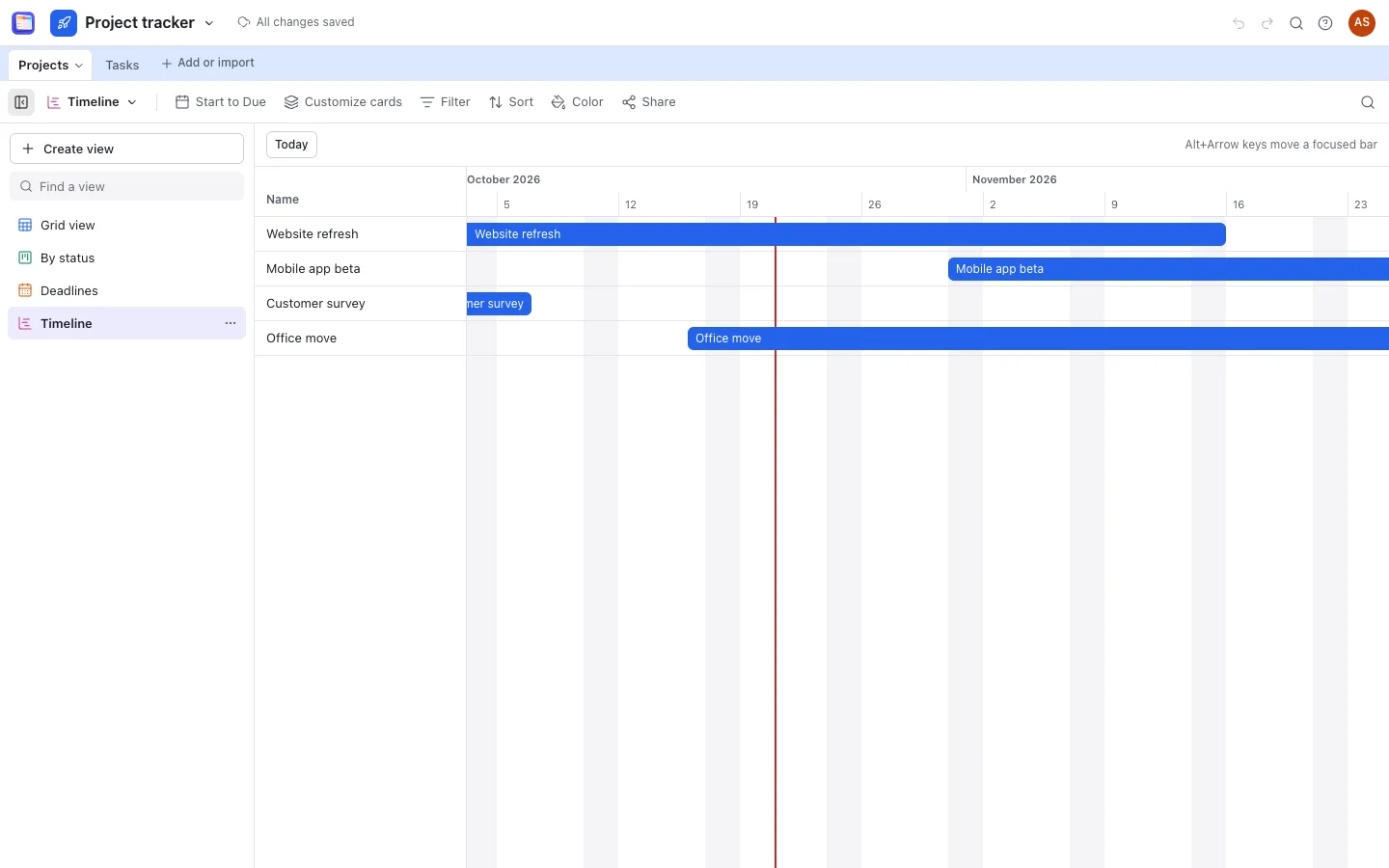Switch to the Tasks table tab
The width and height of the screenshot is (1389, 868).
pyautogui.click(x=123, y=65)
